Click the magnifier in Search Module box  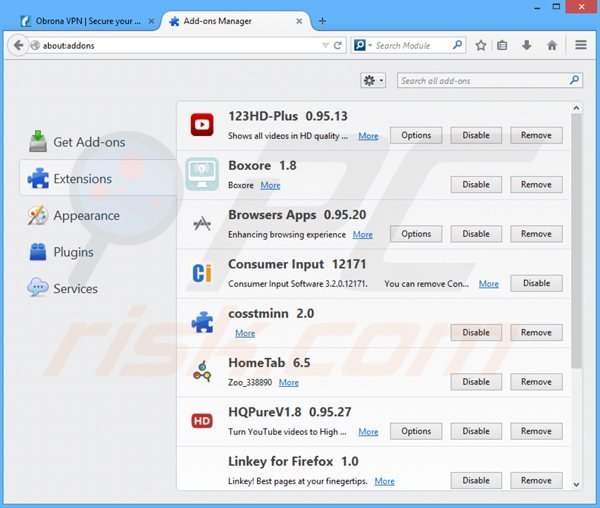pos(457,45)
